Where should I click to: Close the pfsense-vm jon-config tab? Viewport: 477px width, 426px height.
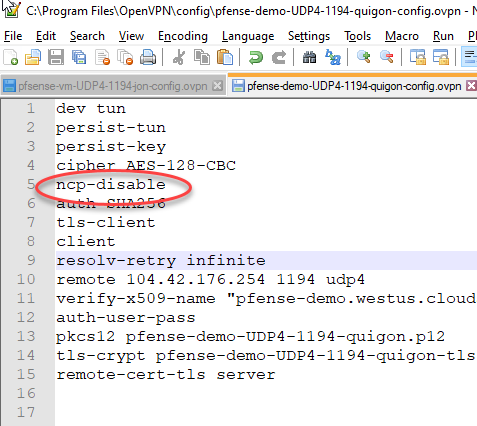[217, 86]
